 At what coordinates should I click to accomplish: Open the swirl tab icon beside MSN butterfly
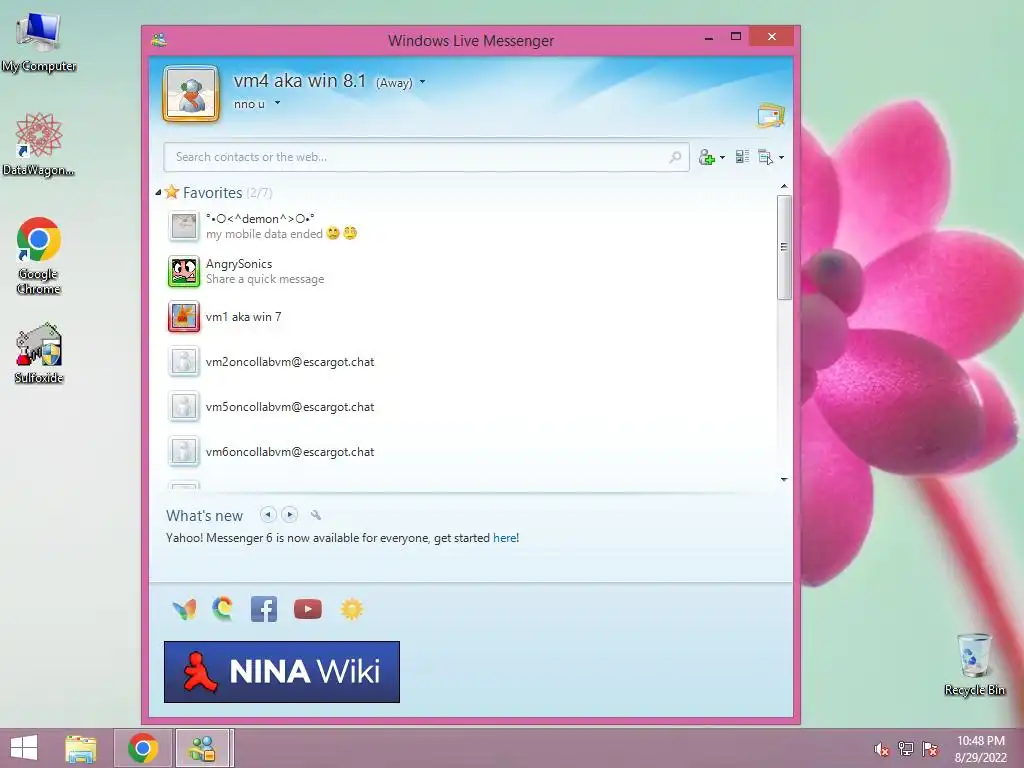click(223, 609)
